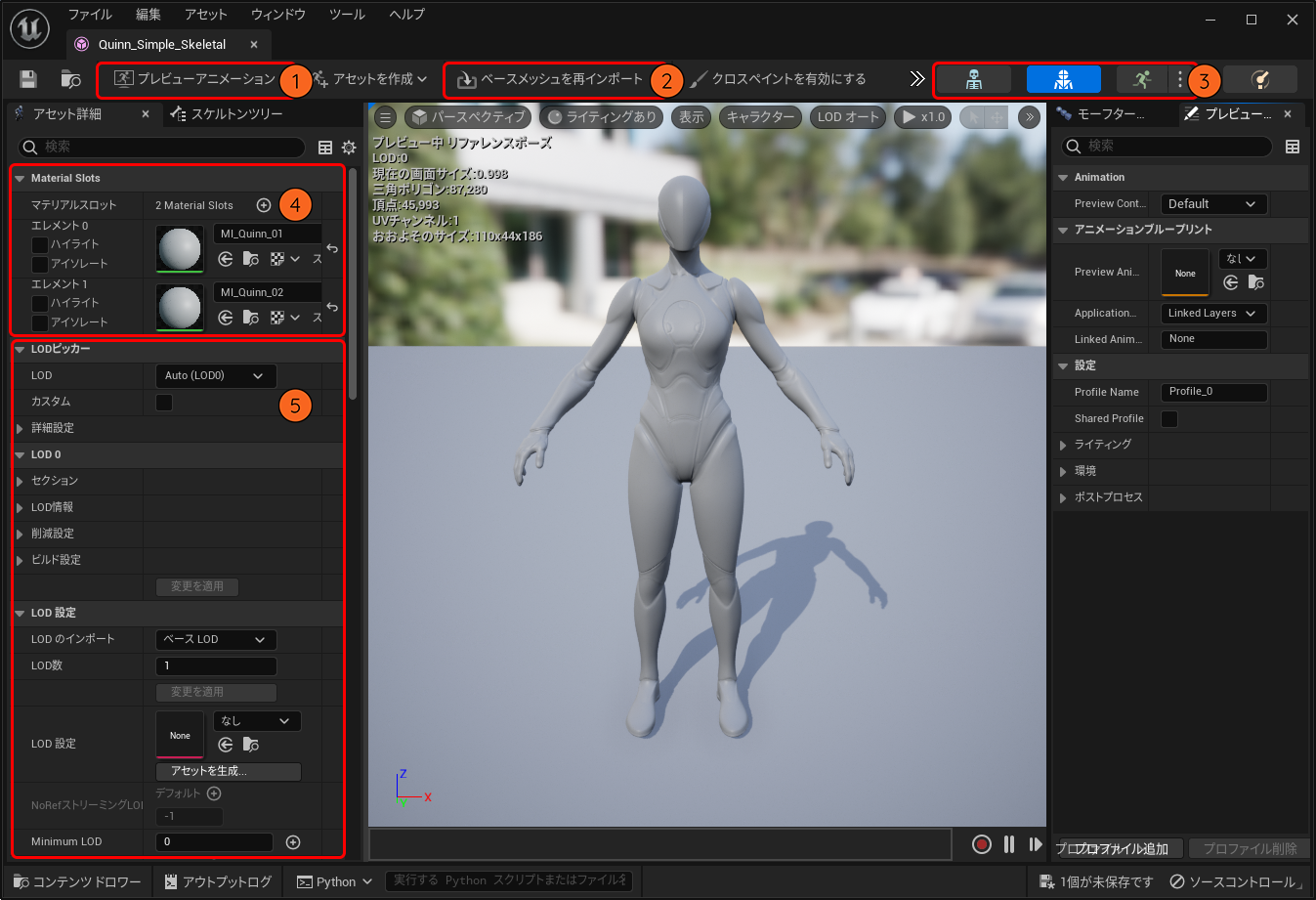
Task: Toggle the LOD picker custom checkbox
Action: [164, 402]
